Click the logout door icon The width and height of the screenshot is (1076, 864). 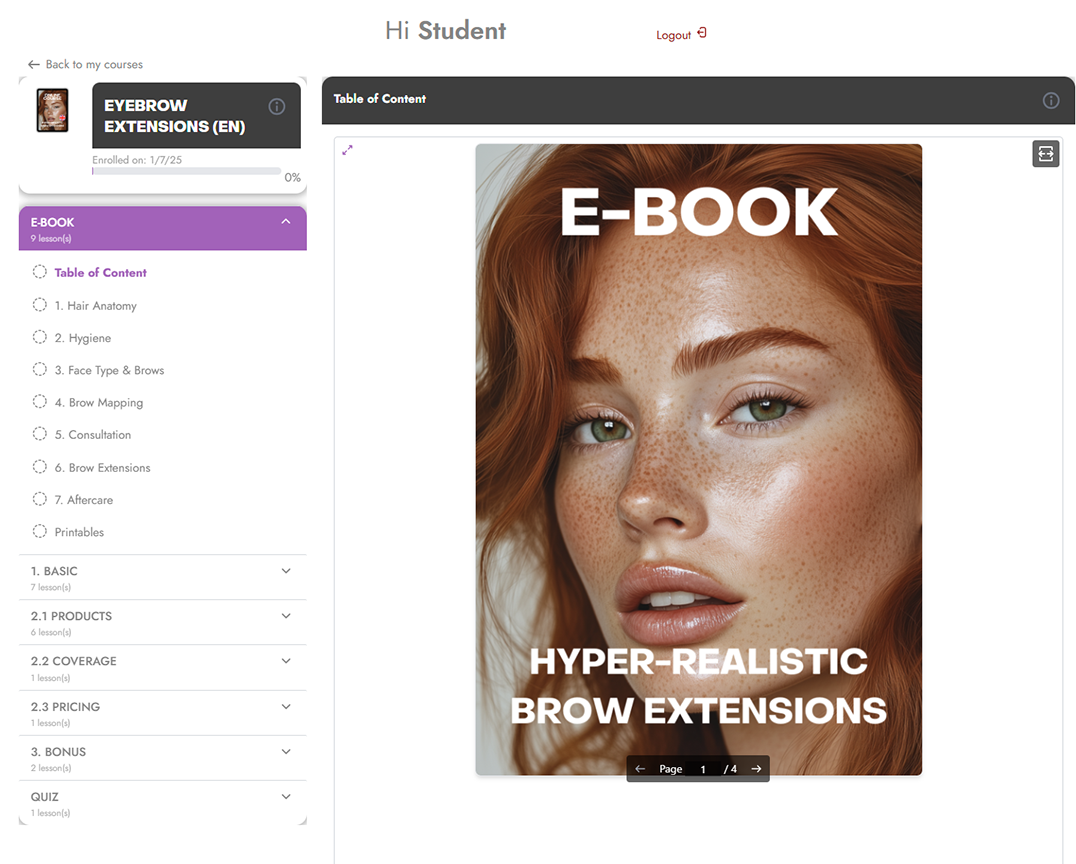pyautogui.click(x=702, y=33)
